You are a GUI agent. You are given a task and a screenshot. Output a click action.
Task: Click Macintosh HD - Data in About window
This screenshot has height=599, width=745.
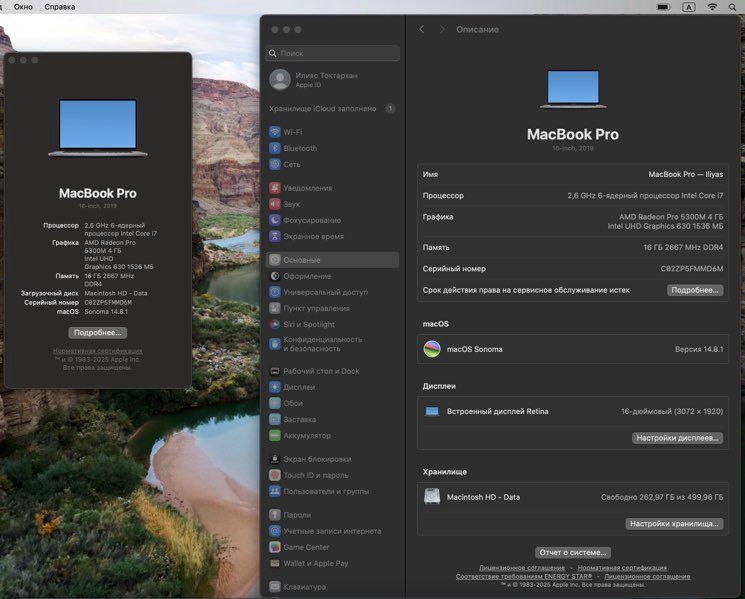pos(116,294)
